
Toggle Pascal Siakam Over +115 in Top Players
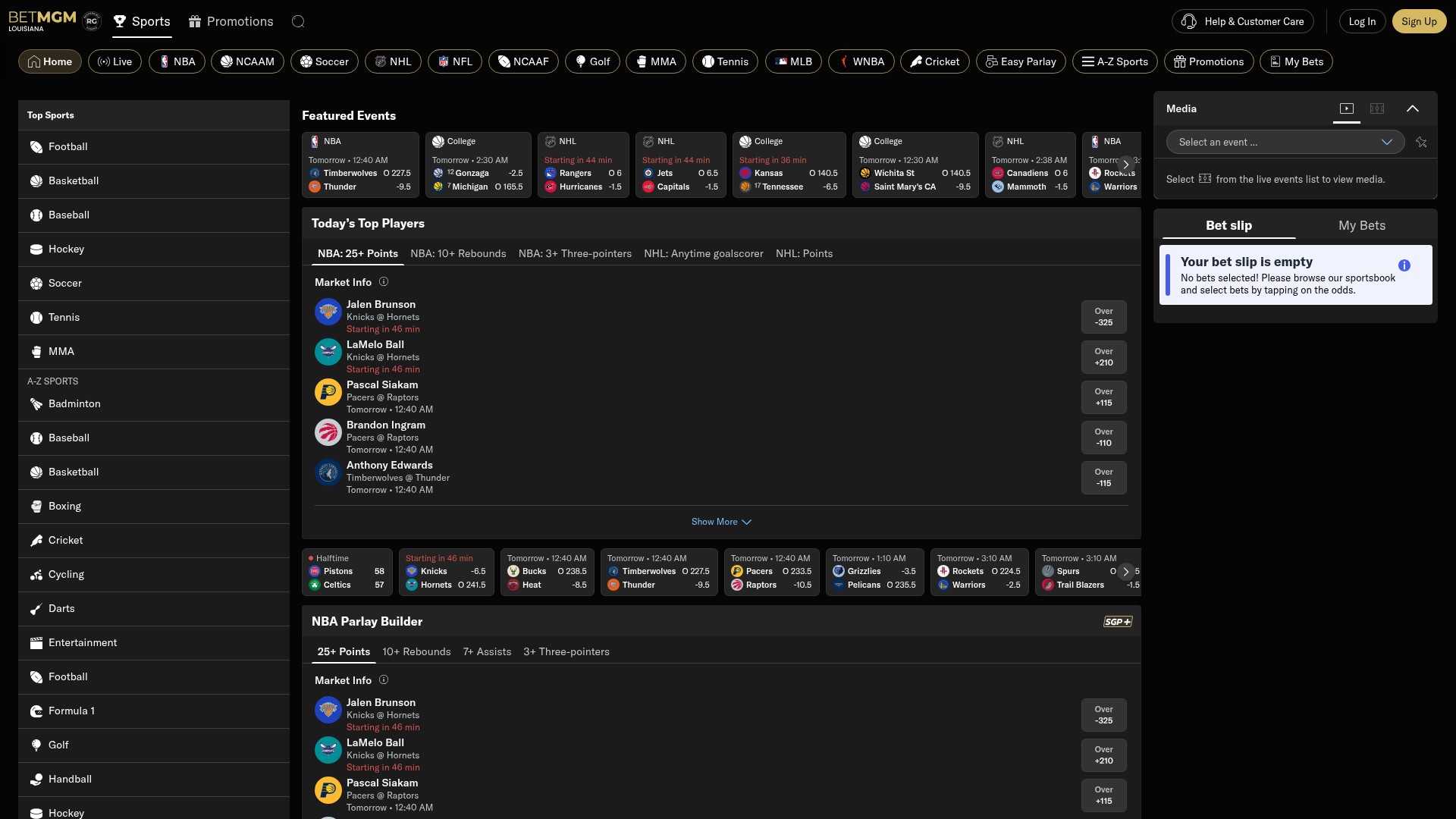(x=1104, y=397)
